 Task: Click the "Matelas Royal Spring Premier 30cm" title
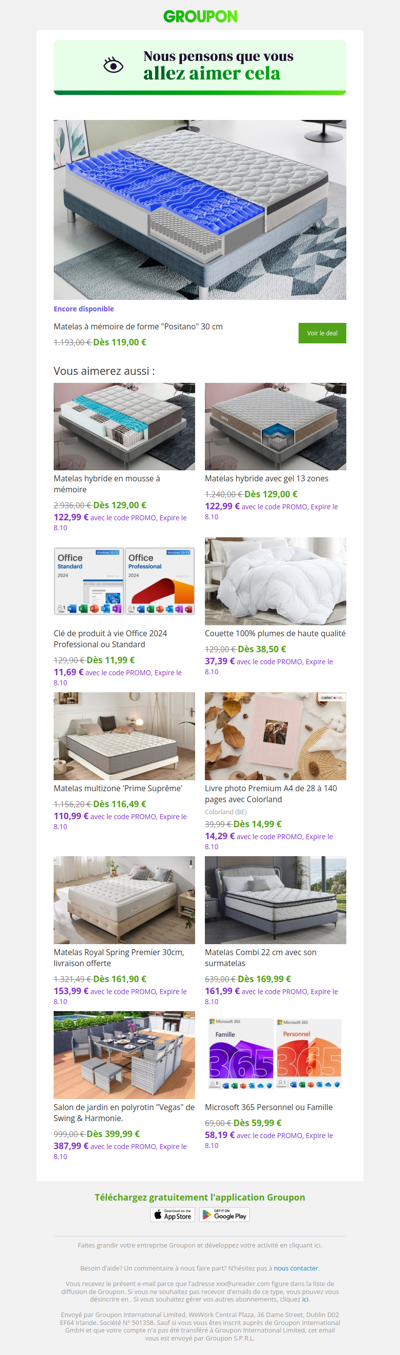pyautogui.click(x=119, y=958)
